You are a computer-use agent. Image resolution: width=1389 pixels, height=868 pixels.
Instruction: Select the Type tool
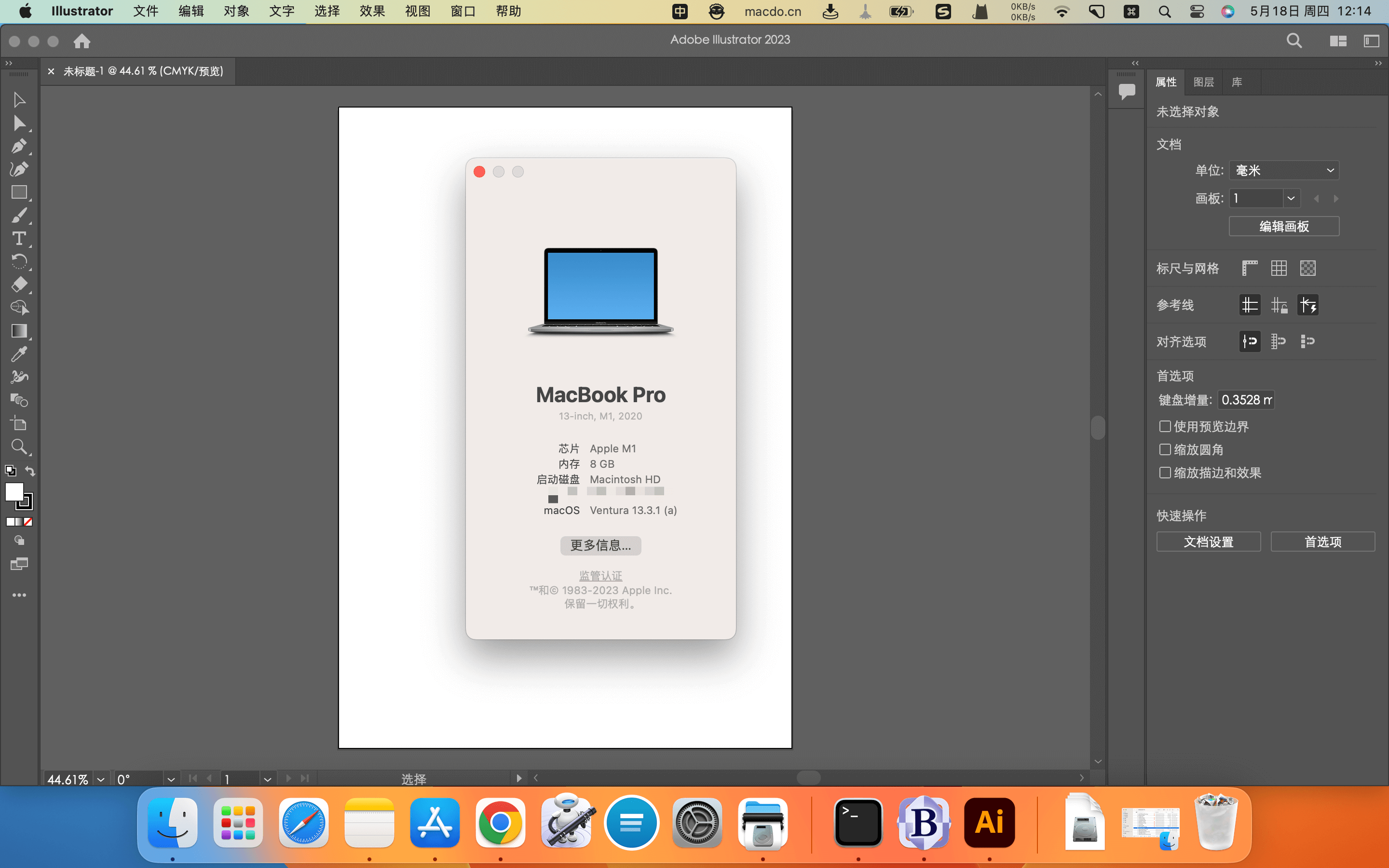tap(19, 238)
